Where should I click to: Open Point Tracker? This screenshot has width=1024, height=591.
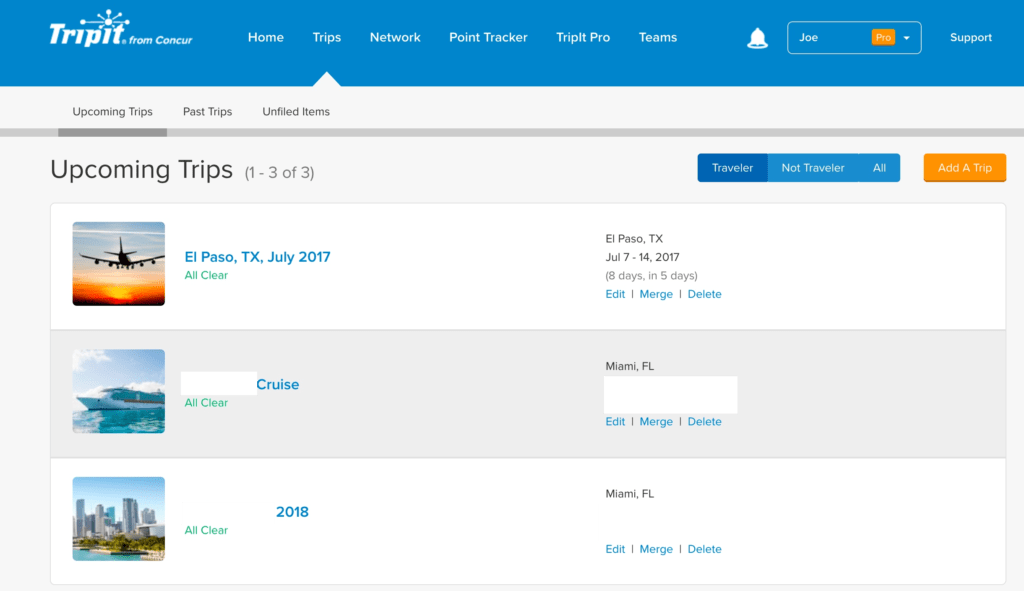pyautogui.click(x=488, y=37)
